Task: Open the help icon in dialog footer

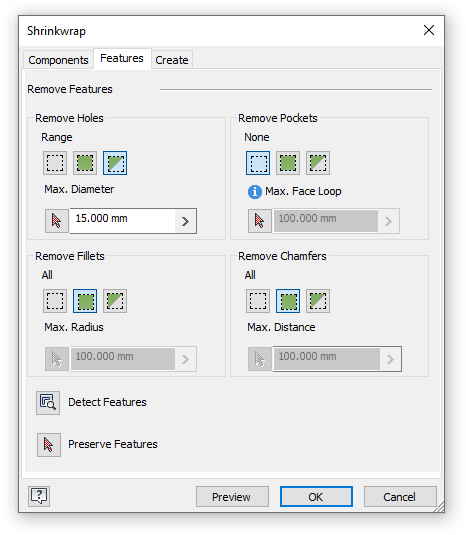Action: (39, 496)
